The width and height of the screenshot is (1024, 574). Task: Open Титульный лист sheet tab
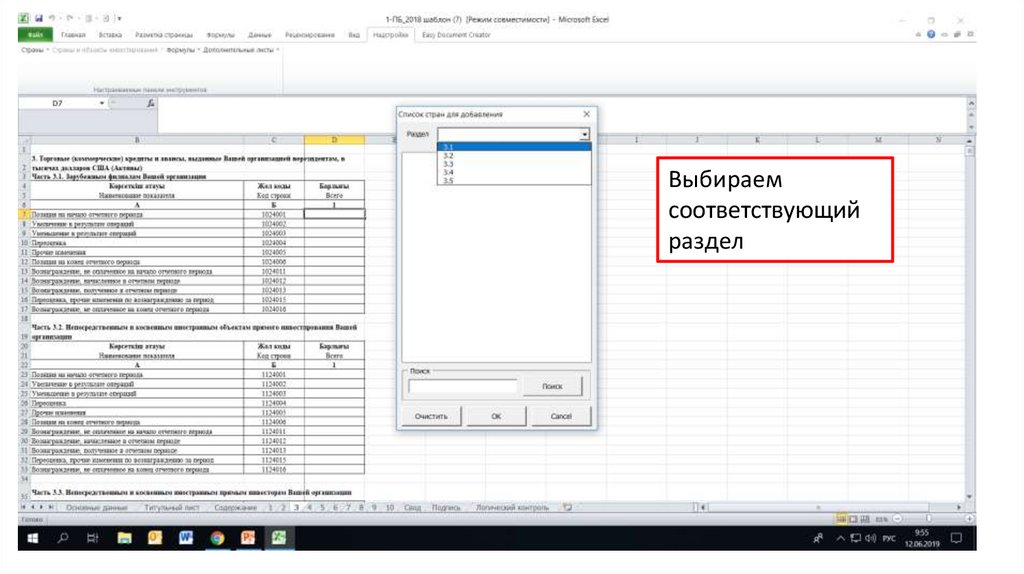tap(172, 507)
